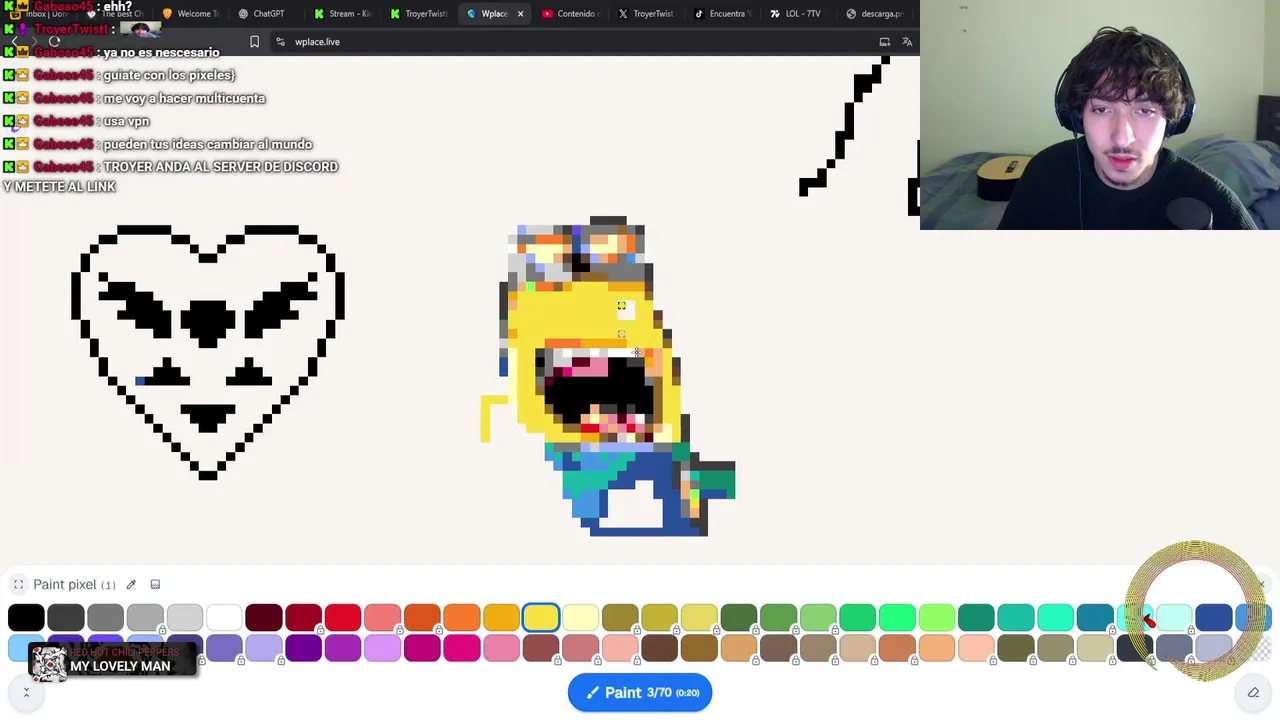Pick the black color swatch
The image size is (1280, 720).
(x=26, y=618)
